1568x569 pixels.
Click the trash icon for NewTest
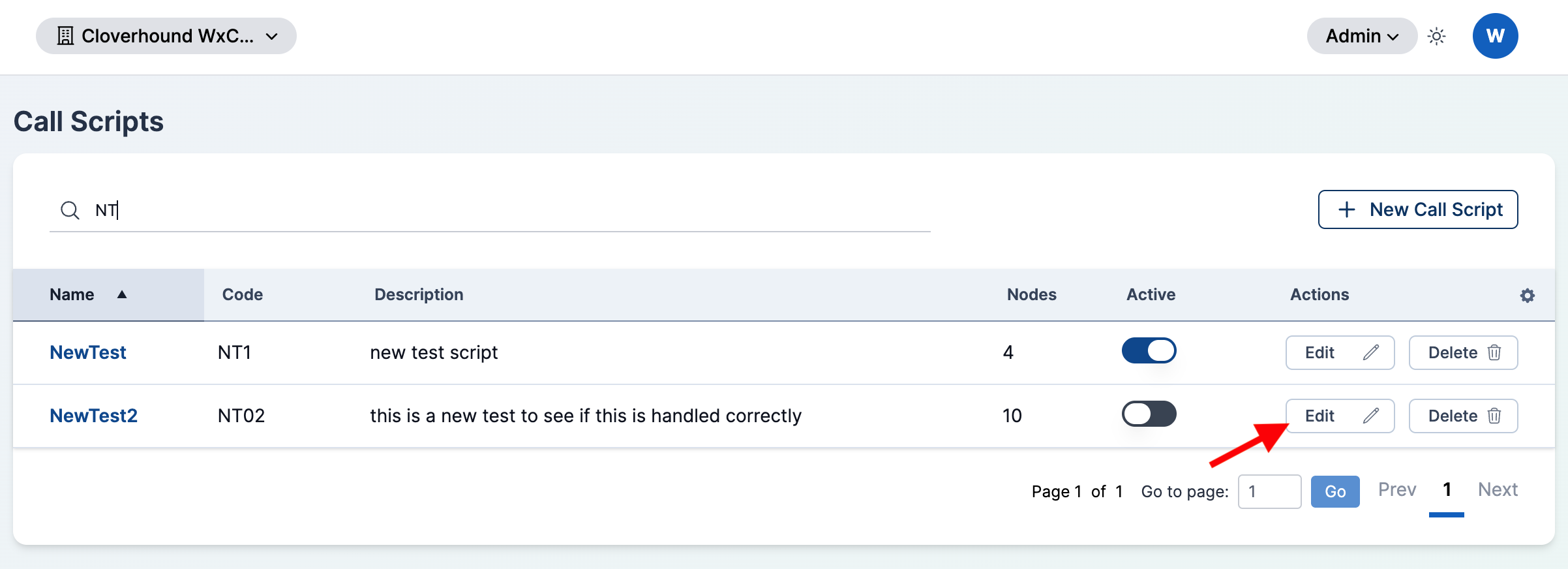pos(1494,352)
